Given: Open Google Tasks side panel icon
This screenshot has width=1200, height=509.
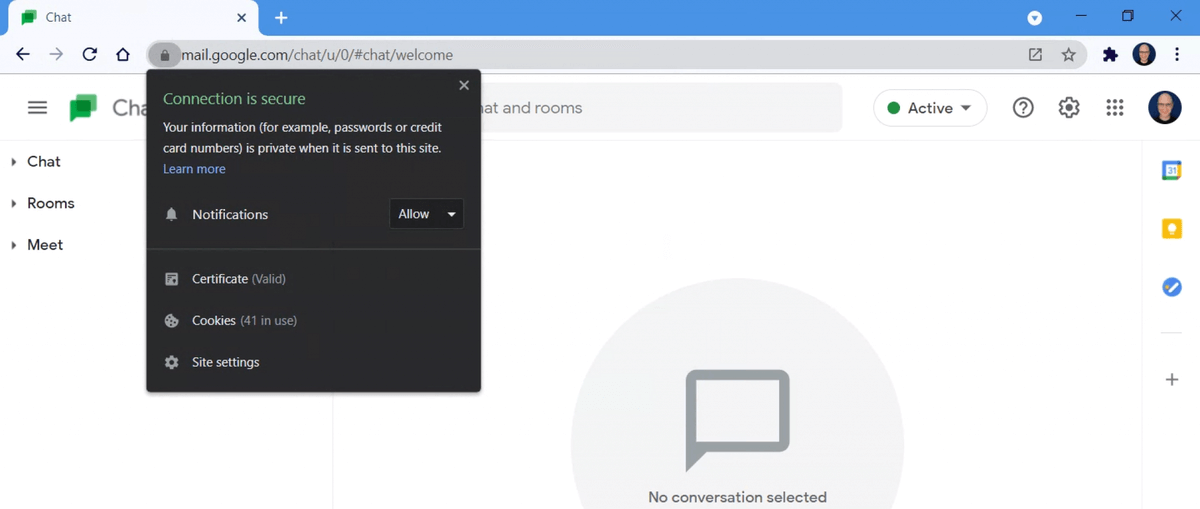Looking at the screenshot, I should tap(1172, 287).
